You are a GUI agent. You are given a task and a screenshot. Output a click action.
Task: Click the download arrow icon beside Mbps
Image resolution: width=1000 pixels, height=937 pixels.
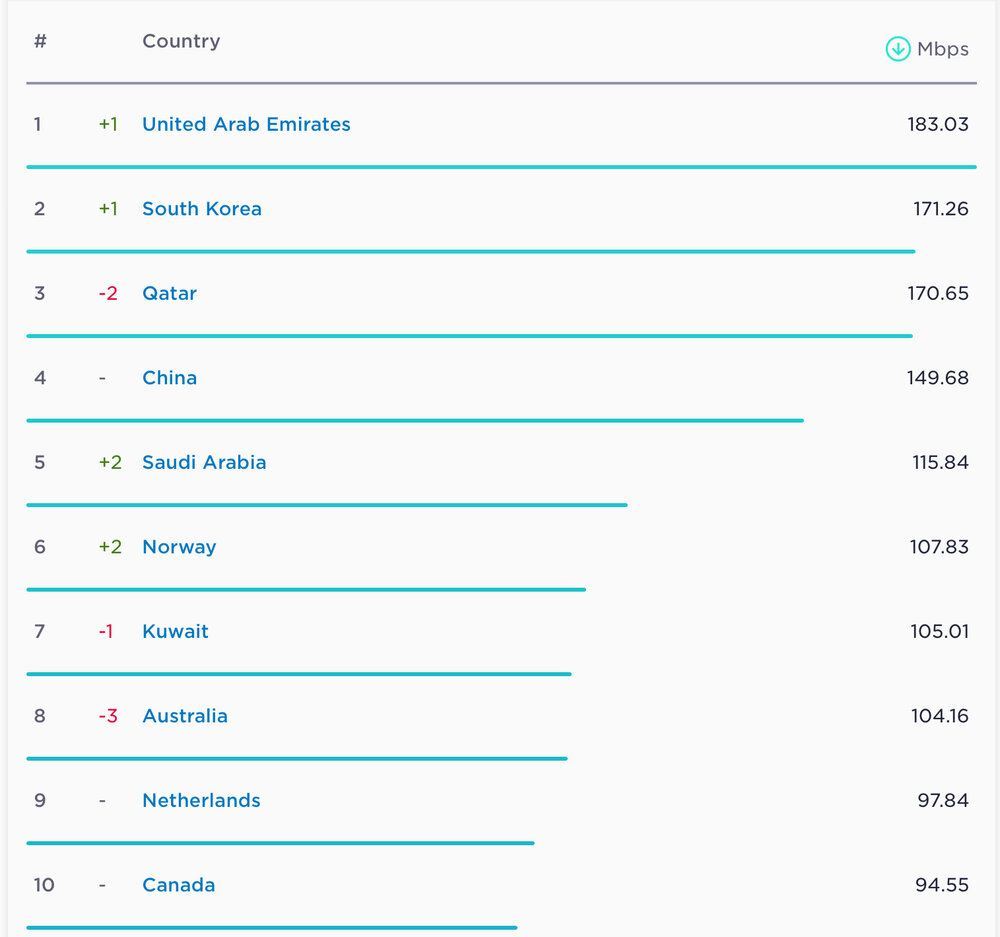(897, 49)
